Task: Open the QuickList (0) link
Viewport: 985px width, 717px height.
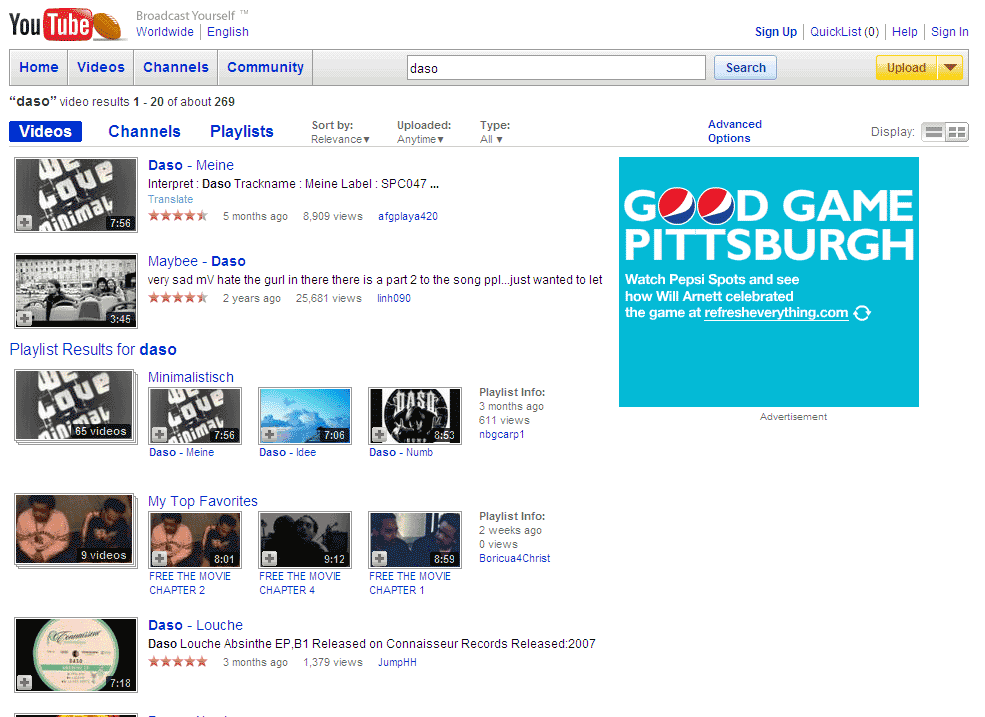Action: 844,31
